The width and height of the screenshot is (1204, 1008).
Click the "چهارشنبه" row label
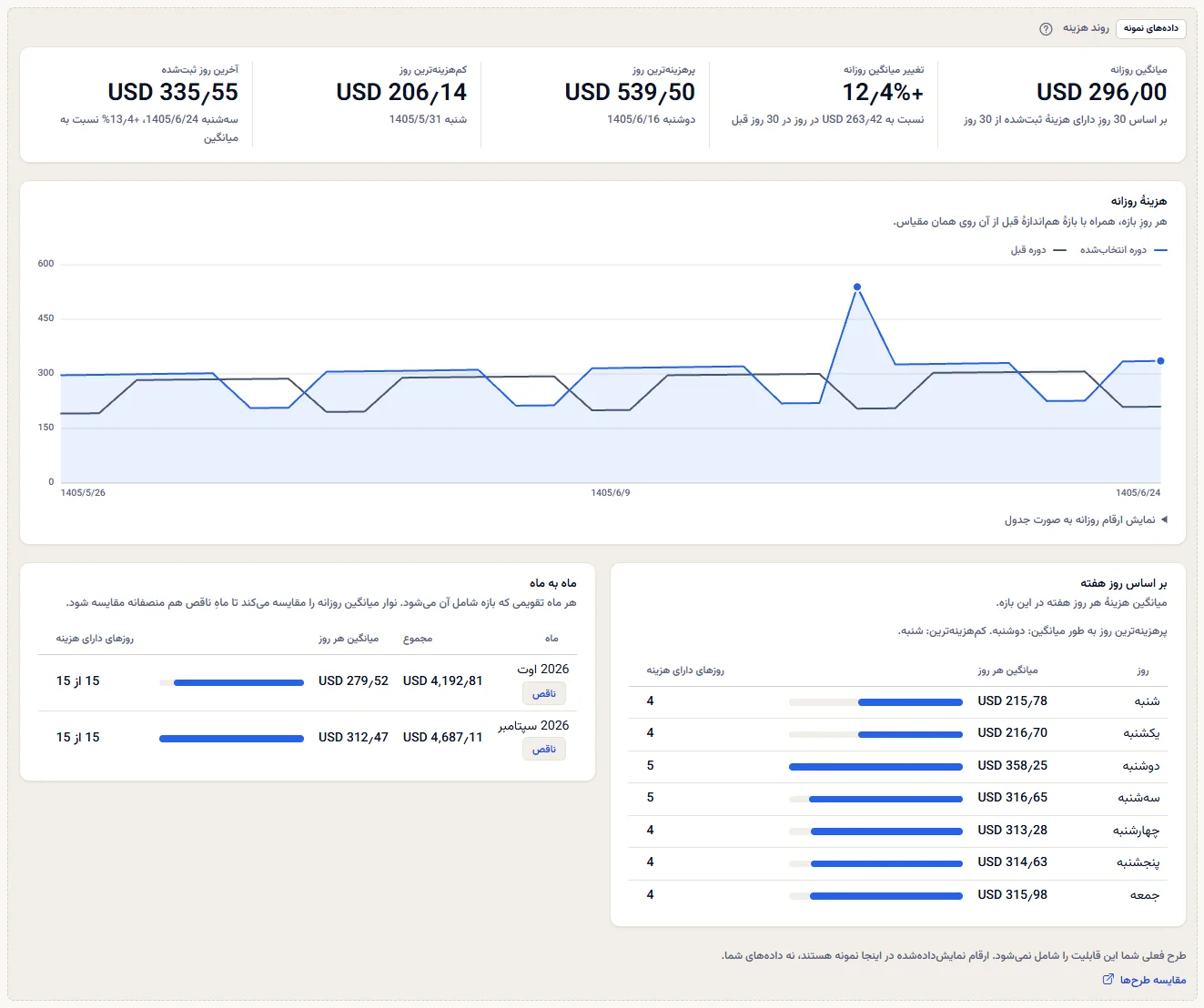1137,831
